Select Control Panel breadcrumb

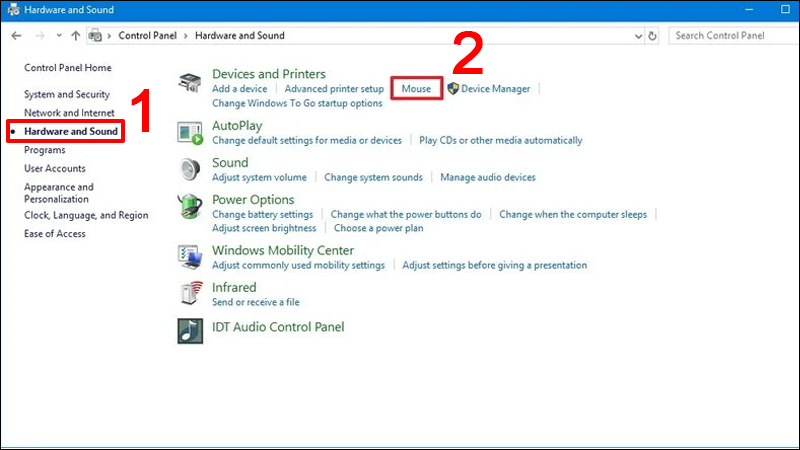(x=147, y=36)
